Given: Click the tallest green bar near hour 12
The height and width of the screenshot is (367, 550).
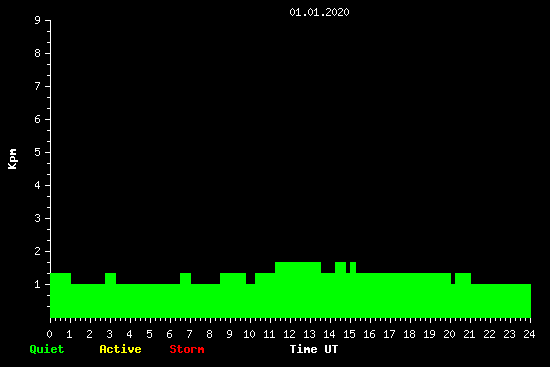Looking at the screenshot, I should point(298,290).
